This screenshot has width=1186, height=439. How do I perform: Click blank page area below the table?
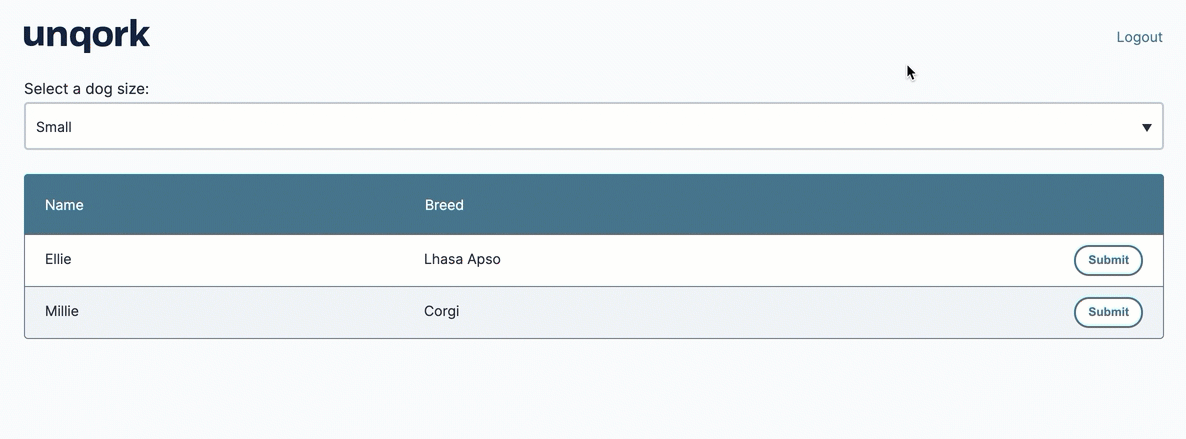click(x=594, y=390)
